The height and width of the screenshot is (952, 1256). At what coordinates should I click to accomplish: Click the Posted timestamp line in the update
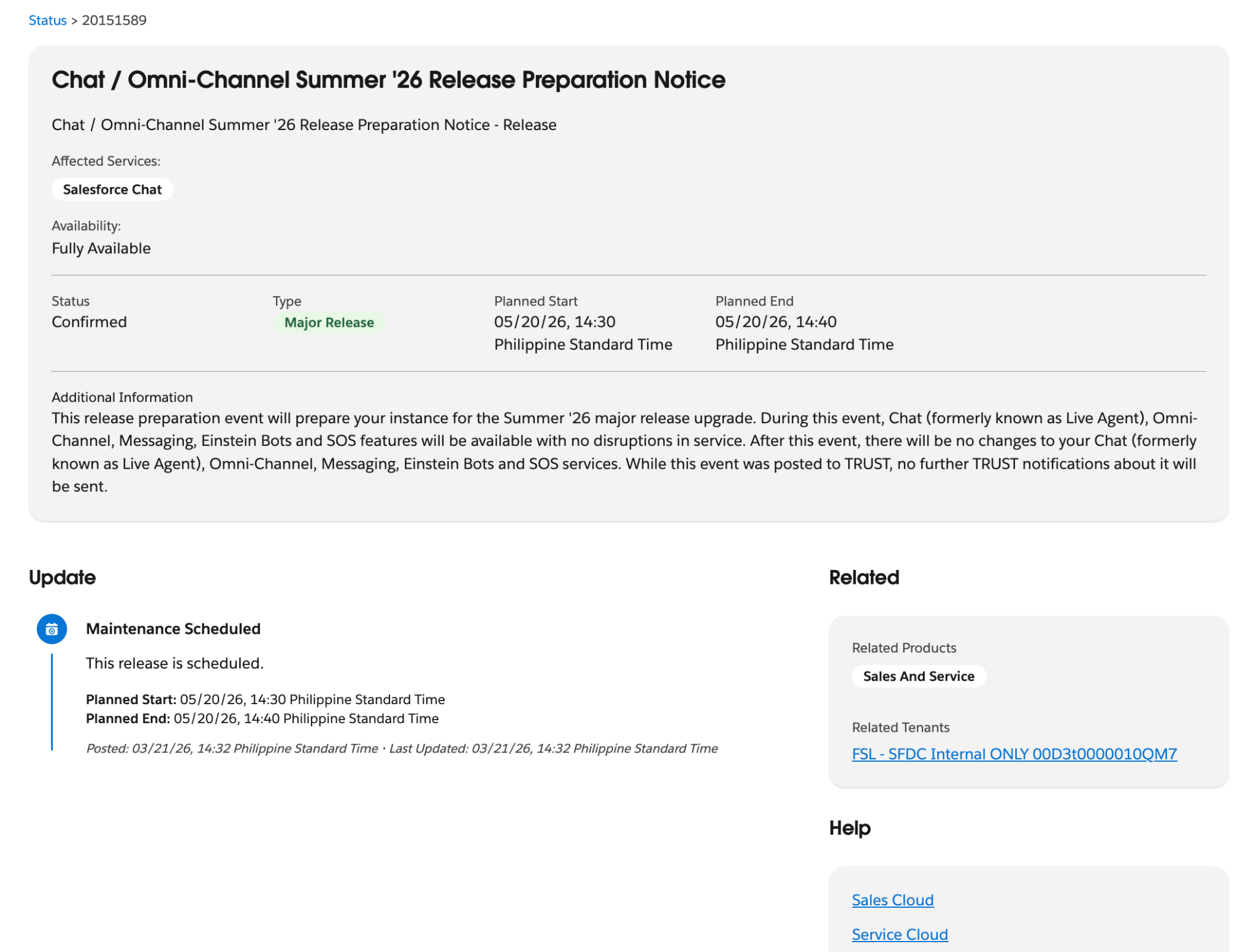click(x=402, y=748)
